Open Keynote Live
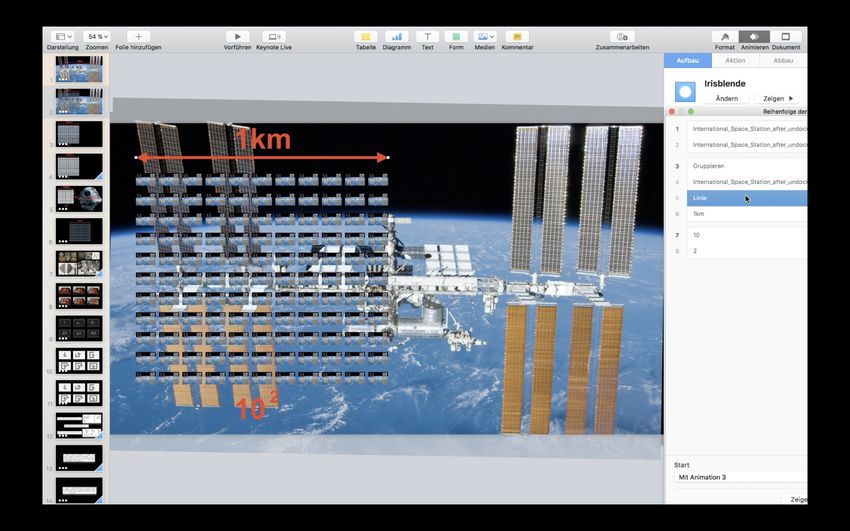The image size is (850, 531). click(274, 36)
